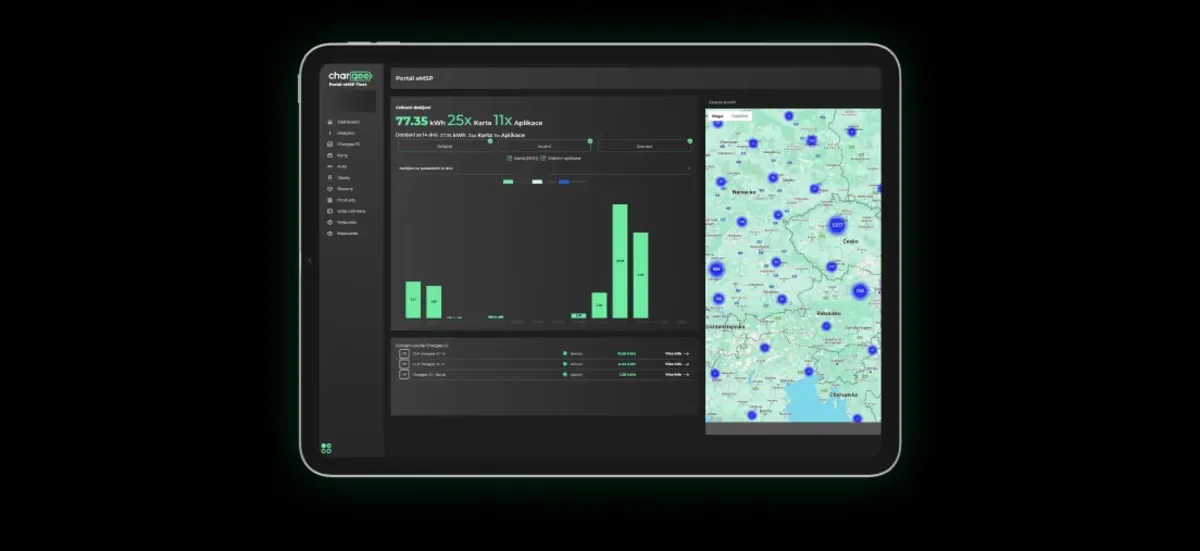Screen dimensions: 1200x551
Task: Switch map to Satelitní view tab
Action: pyautogui.click(x=740, y=116)
